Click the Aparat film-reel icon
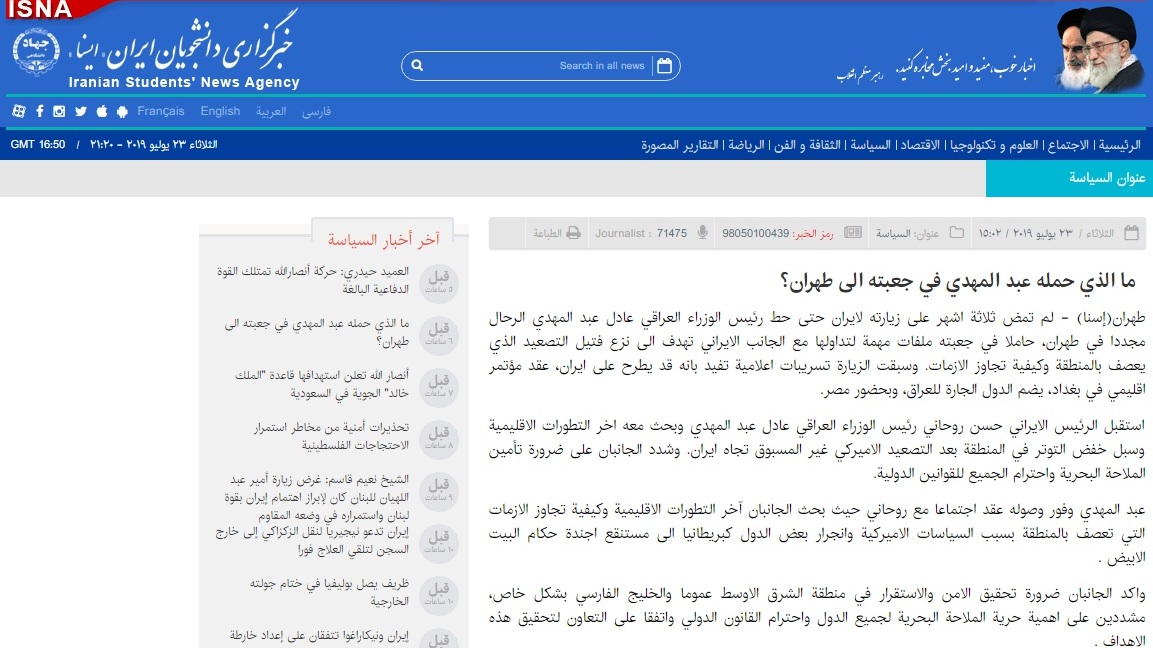This screenshot has height=648, width=1153. coord(18,112)
